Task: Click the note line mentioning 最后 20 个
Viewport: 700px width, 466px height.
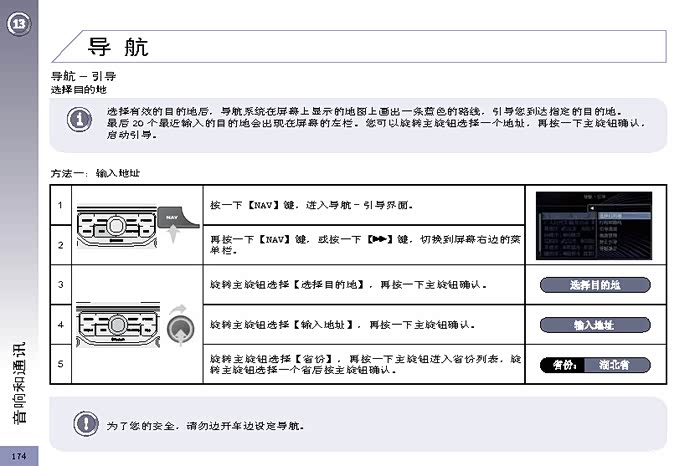Action: (376, 123)
